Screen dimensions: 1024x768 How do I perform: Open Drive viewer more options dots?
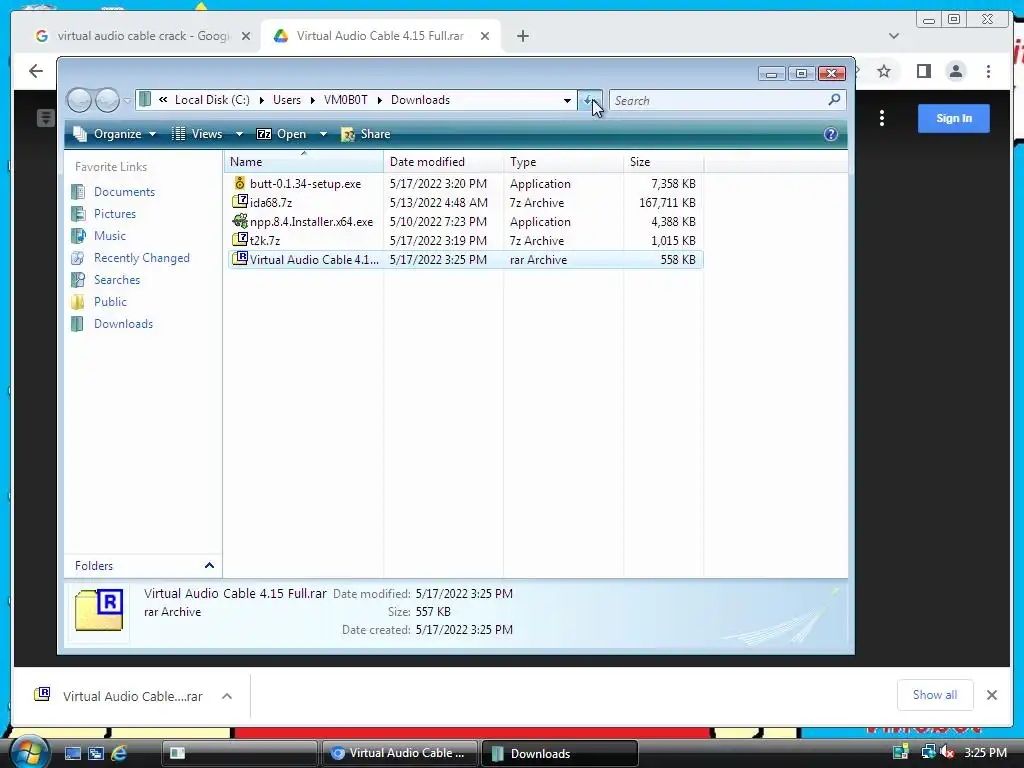[882, 118]
